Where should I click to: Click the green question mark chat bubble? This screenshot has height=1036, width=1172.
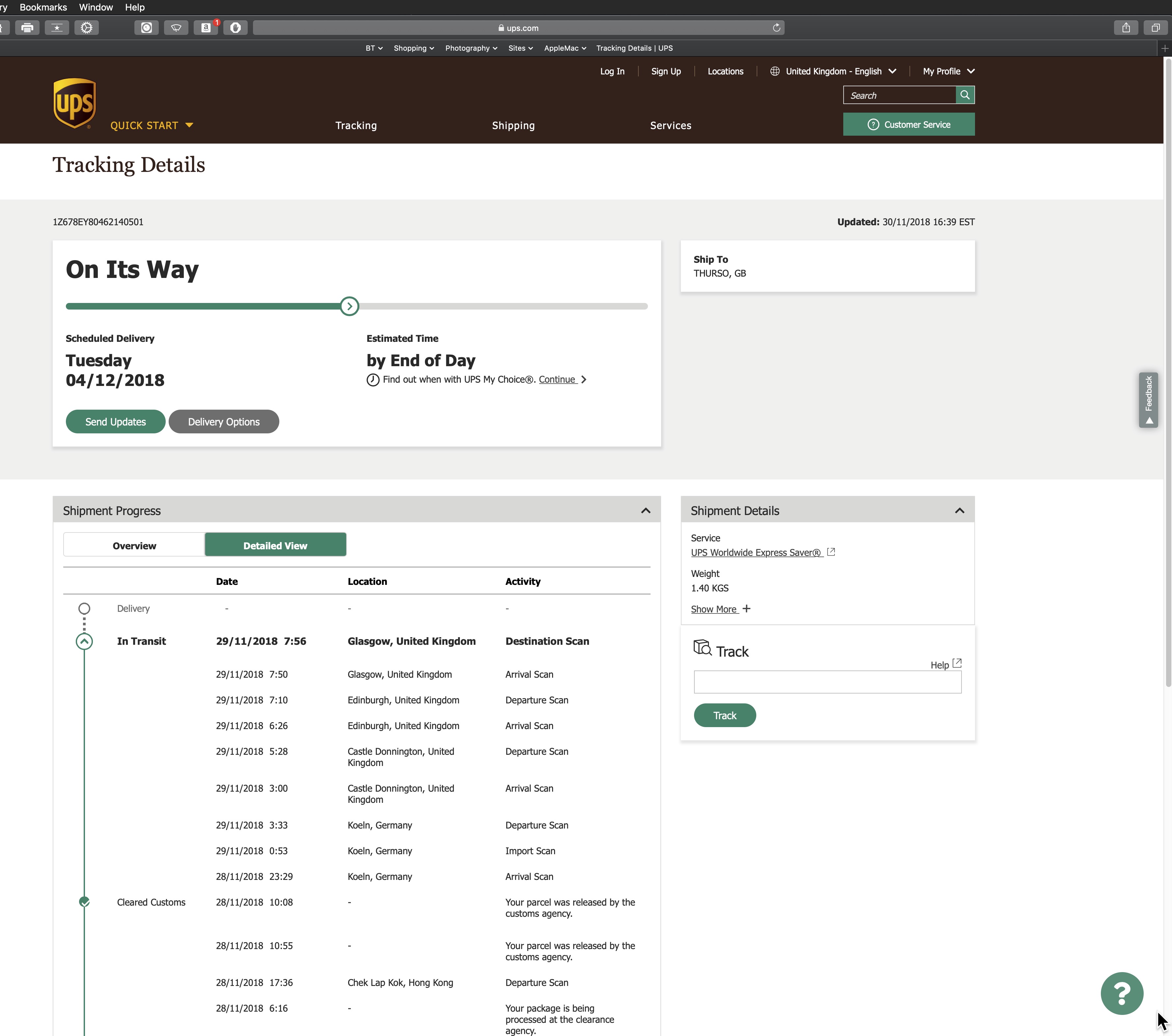1122,993
